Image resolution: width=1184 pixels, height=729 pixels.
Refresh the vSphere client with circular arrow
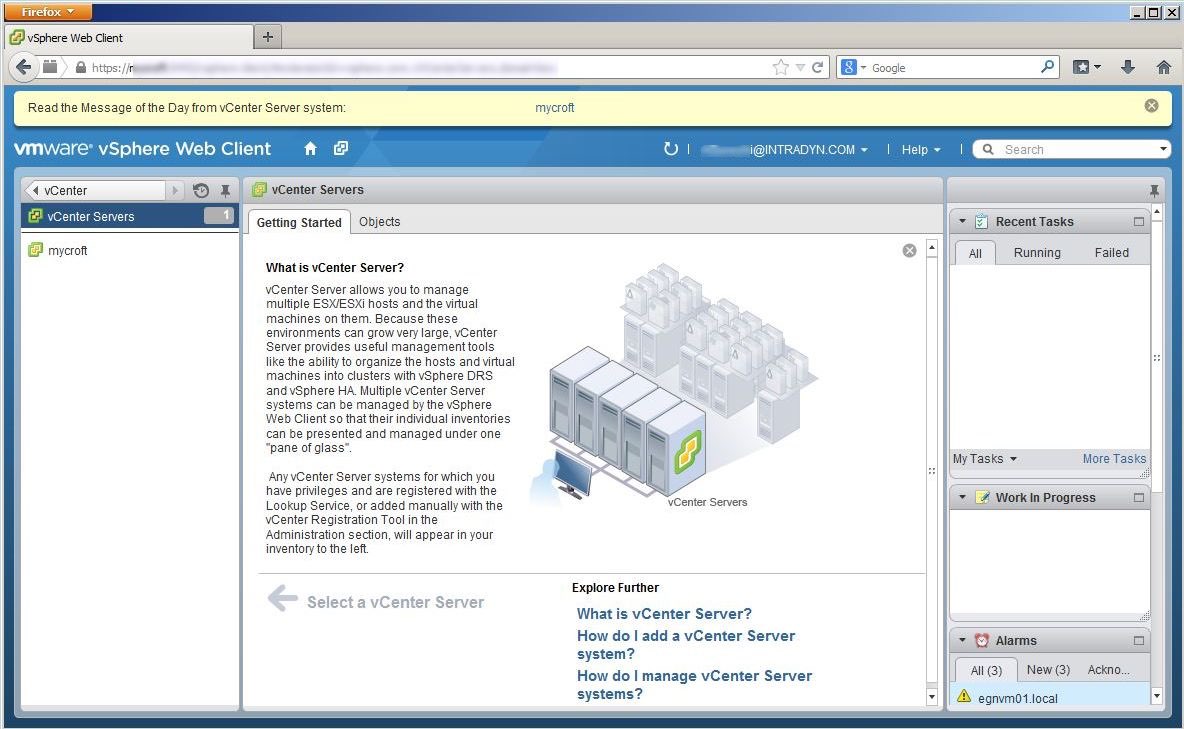click(671, 149)
